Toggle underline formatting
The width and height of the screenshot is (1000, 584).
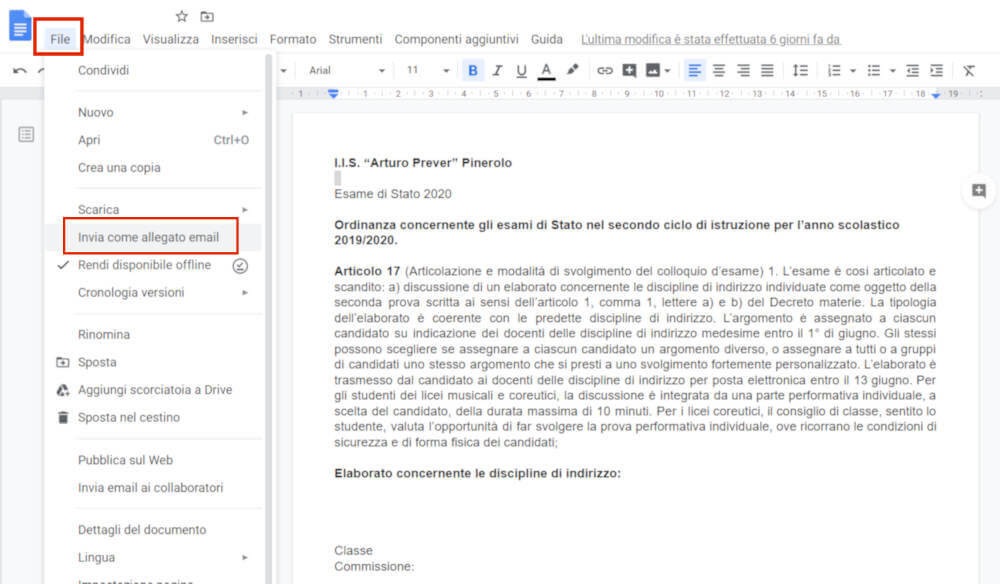pyautogui.click(x=521, y=70)
